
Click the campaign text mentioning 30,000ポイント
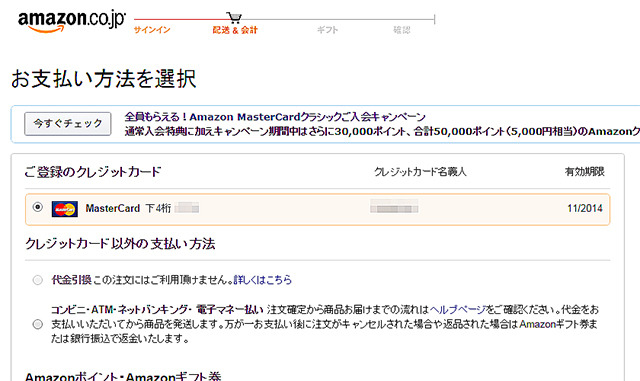382,131
